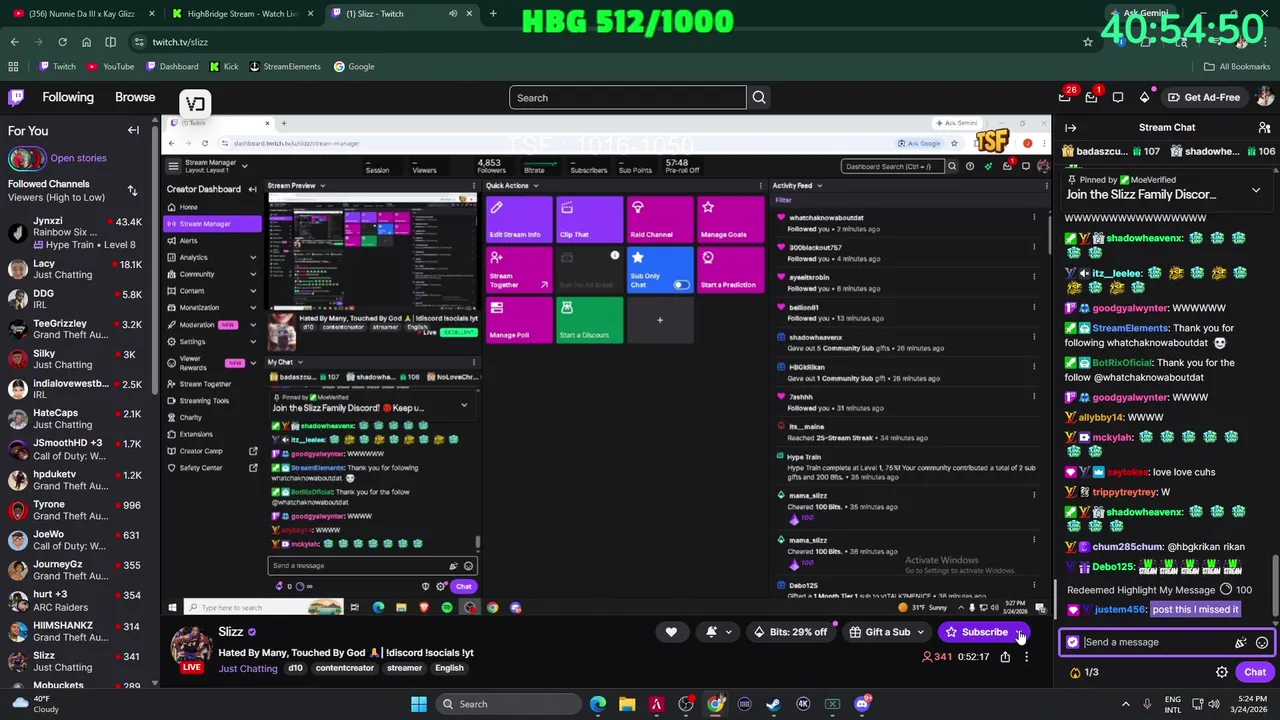
Task: Go to the Twitch home logo
Action: (x=16, y=97)
